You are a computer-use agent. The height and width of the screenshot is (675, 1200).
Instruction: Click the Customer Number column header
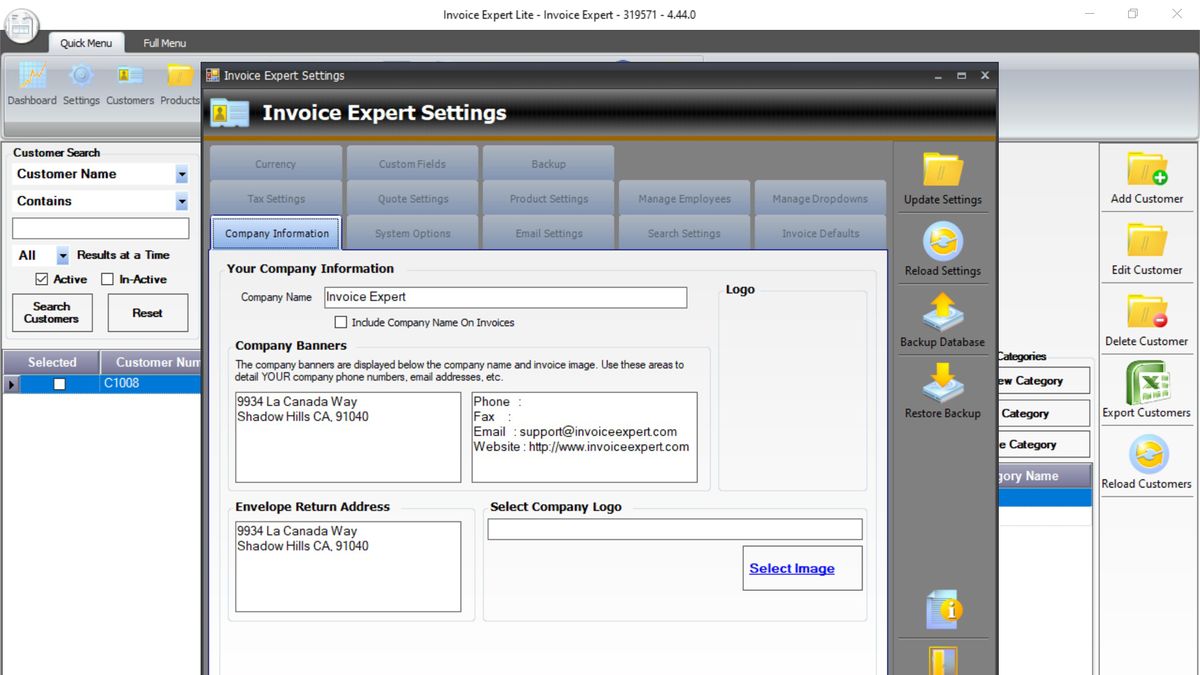(151, 362)
